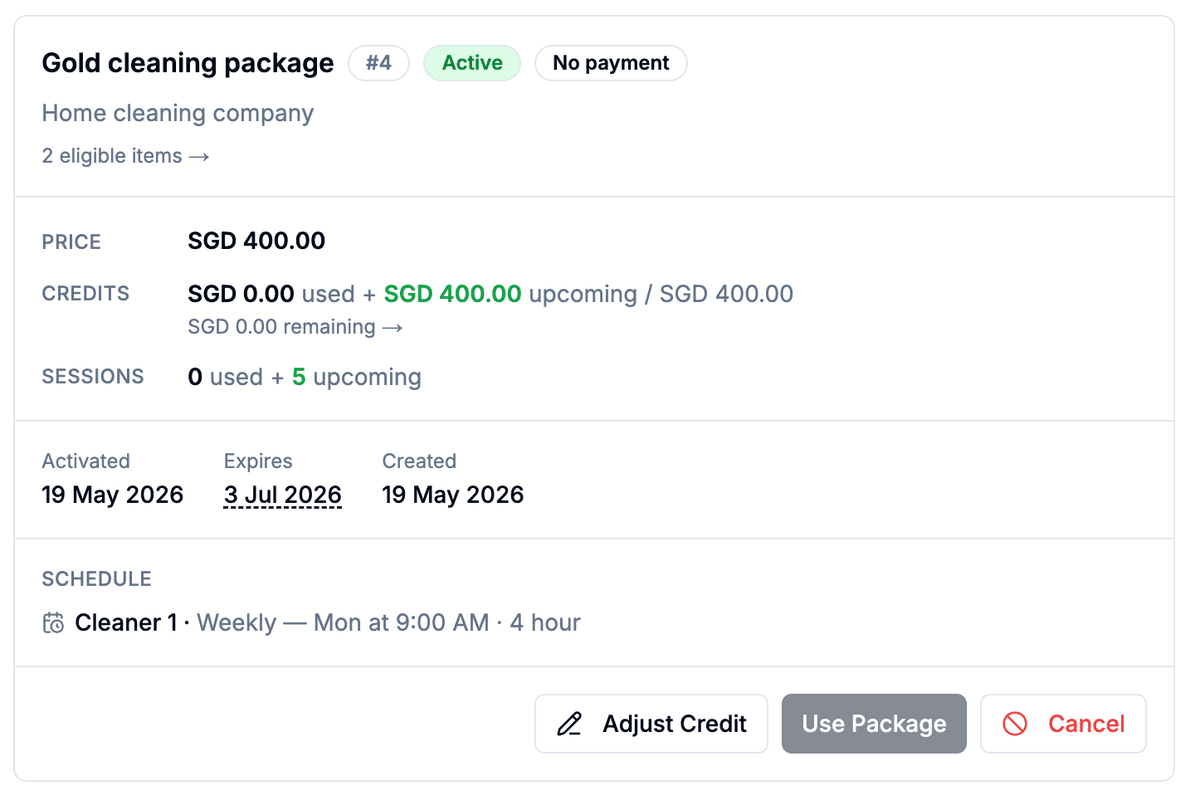
Task: Open the 2 eligible items link
Action: pyautogui.click(x=125, y=156)
